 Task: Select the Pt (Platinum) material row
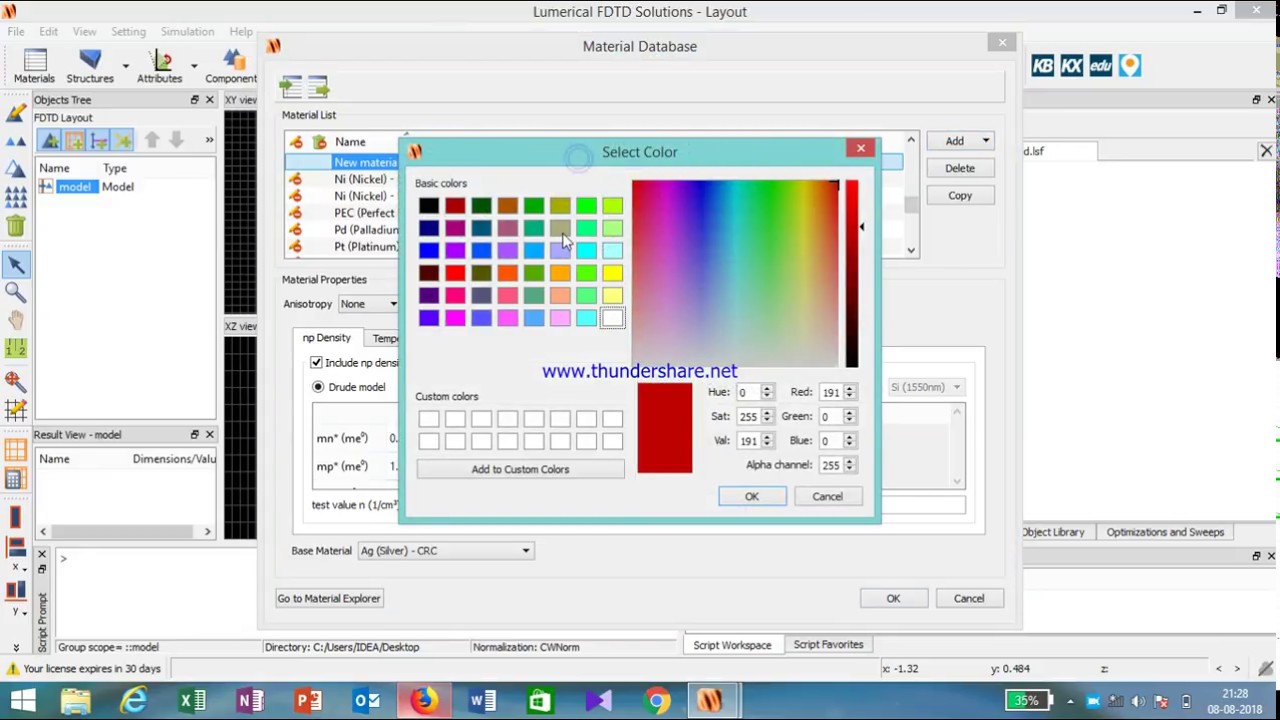point(365,247)
